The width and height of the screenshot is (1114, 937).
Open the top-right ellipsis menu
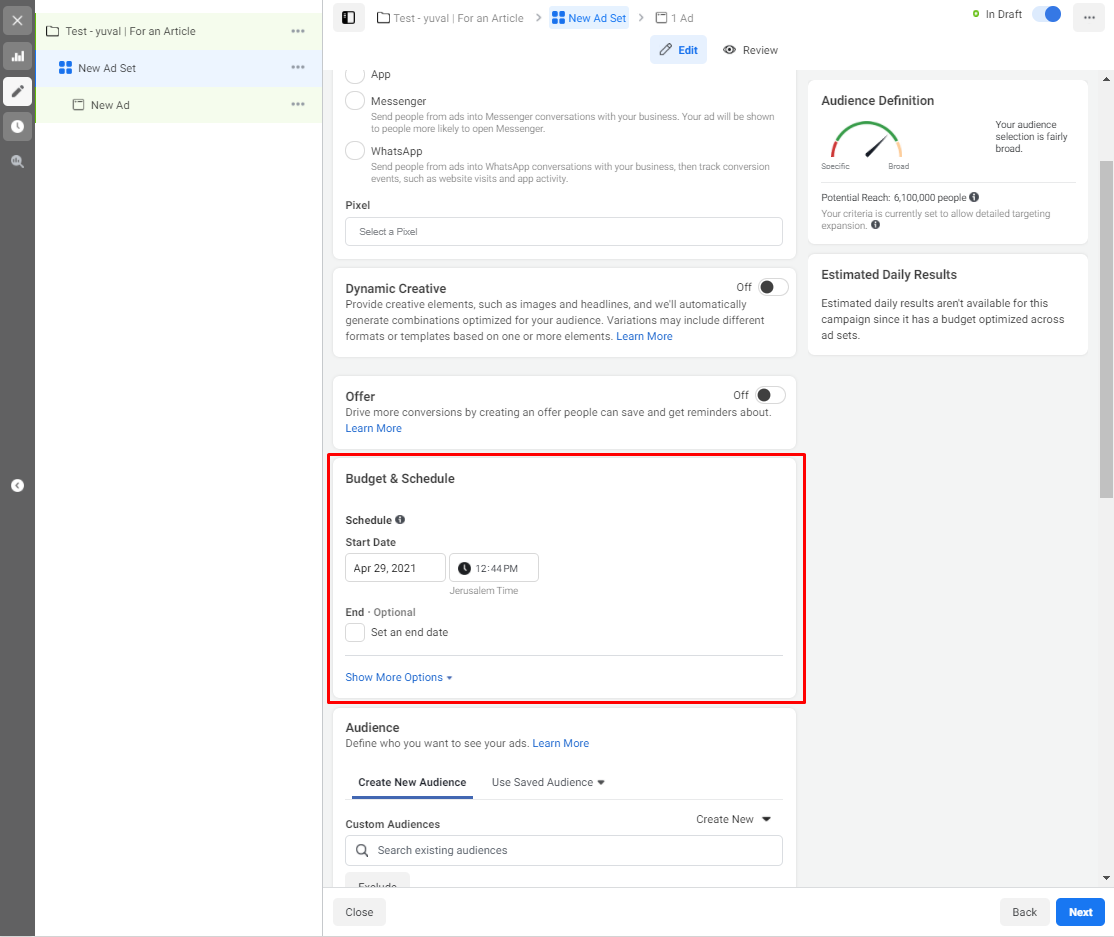(1088, 18)
